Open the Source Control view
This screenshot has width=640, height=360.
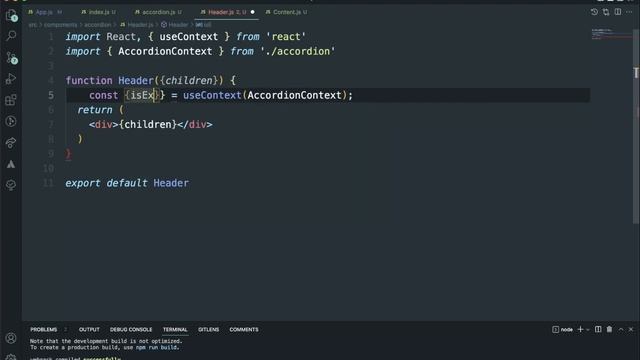[x=11, y=58]
